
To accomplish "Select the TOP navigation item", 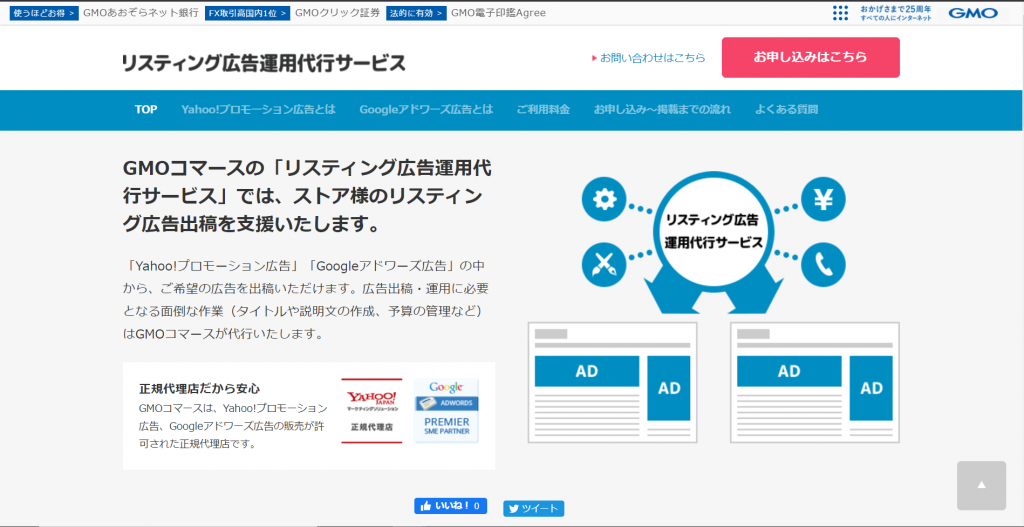I will 146,110.
